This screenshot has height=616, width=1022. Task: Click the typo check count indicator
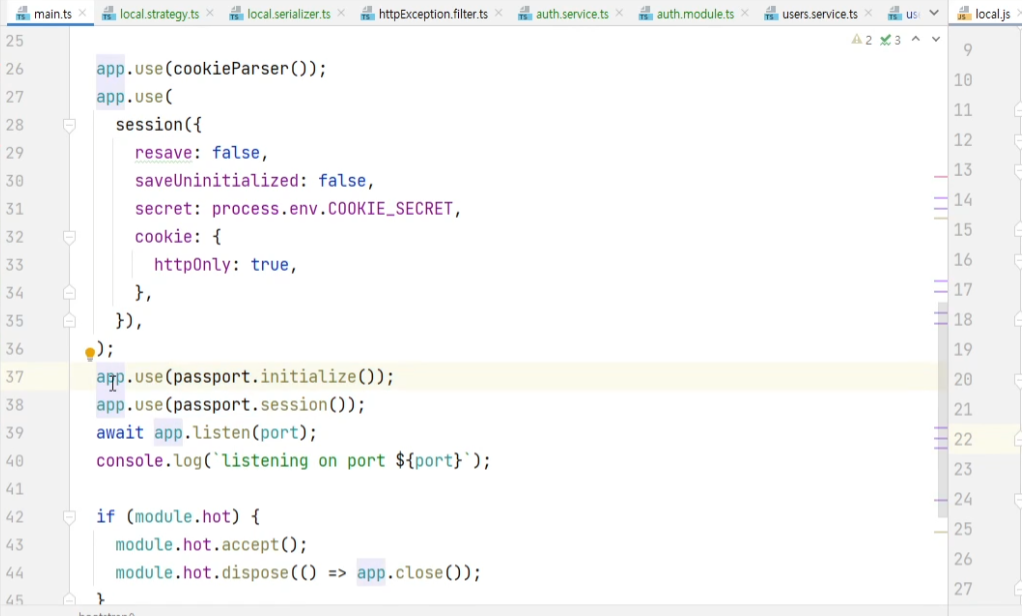[x=890, y=40]
